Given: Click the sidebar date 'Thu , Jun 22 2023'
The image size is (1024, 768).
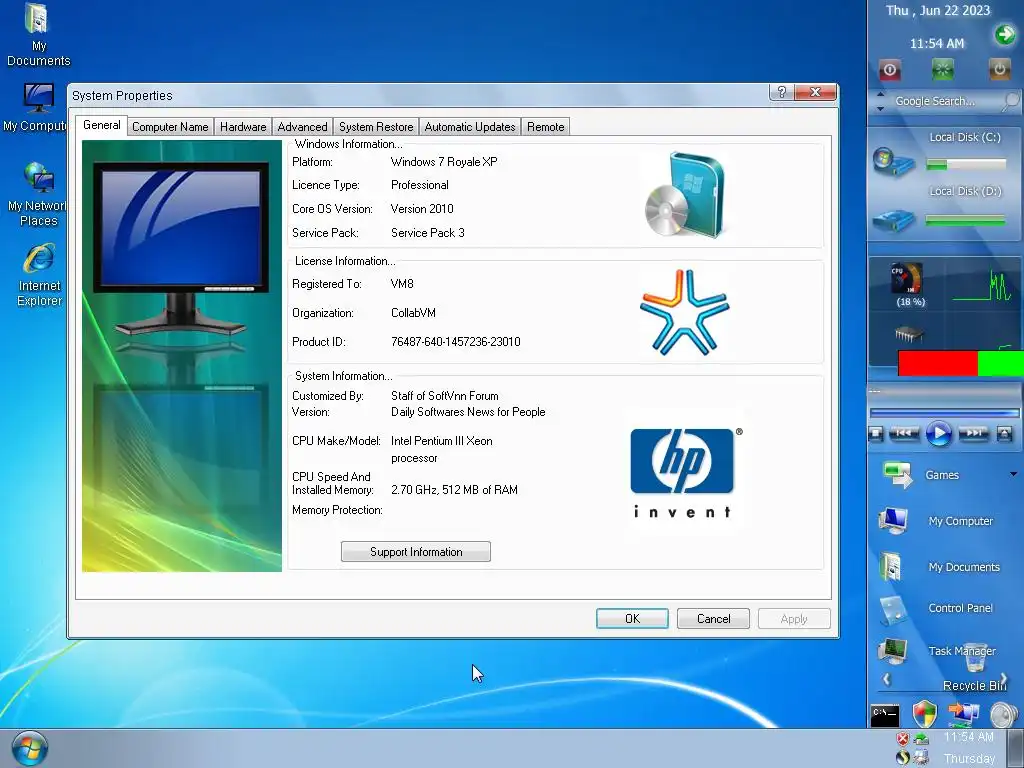Looking at the screenshot, I should tap(938, 10).
